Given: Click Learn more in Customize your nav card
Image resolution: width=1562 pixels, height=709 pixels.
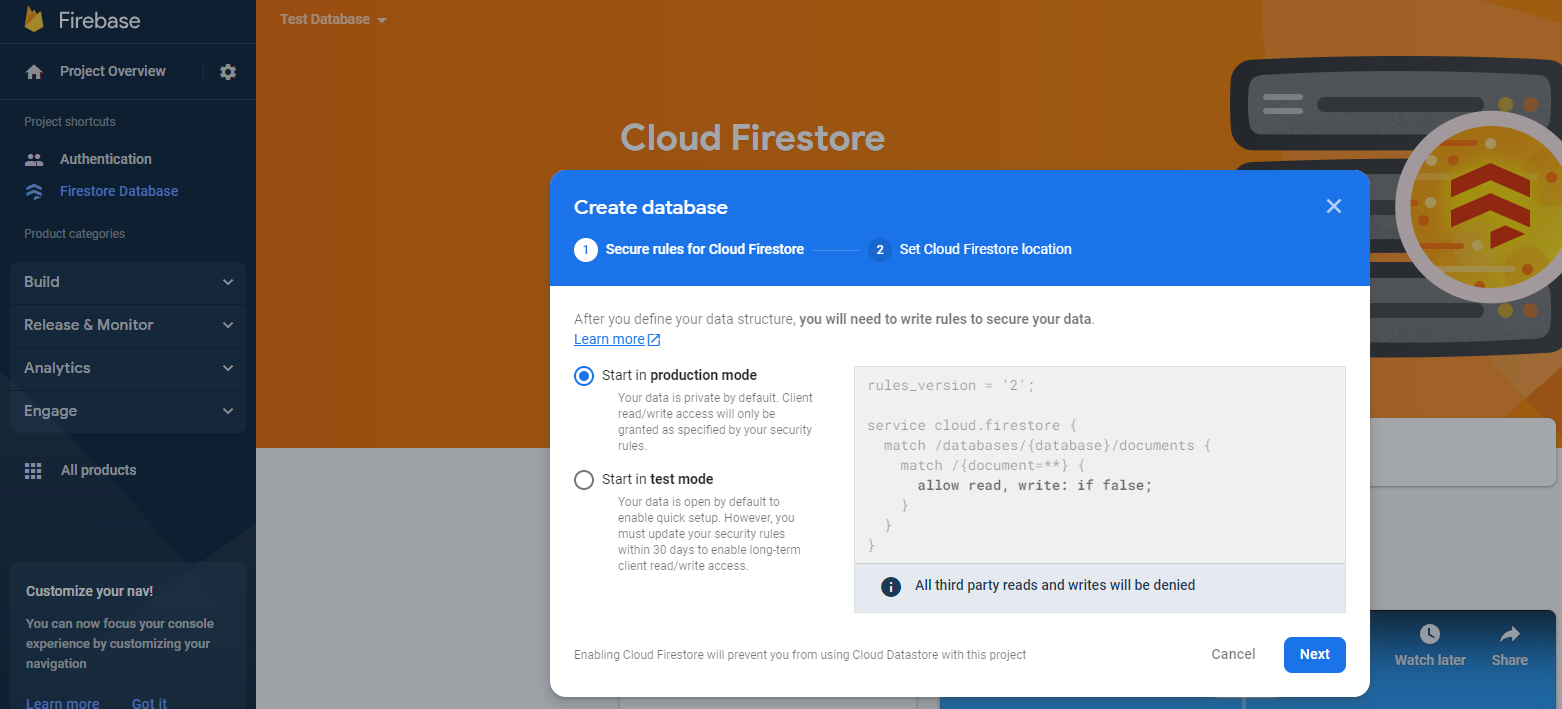Looking at the screenshot, I should tap(63, 703).
